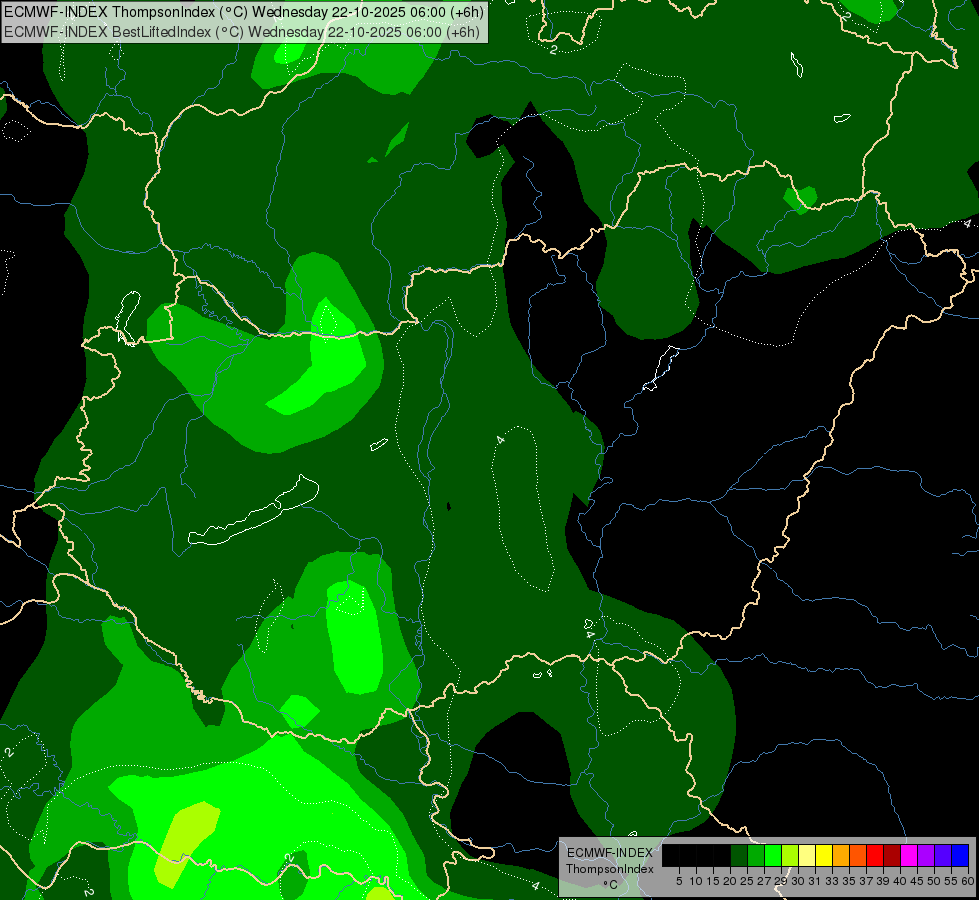Click the purple 45-50 legend swatch

click(926, 855)
